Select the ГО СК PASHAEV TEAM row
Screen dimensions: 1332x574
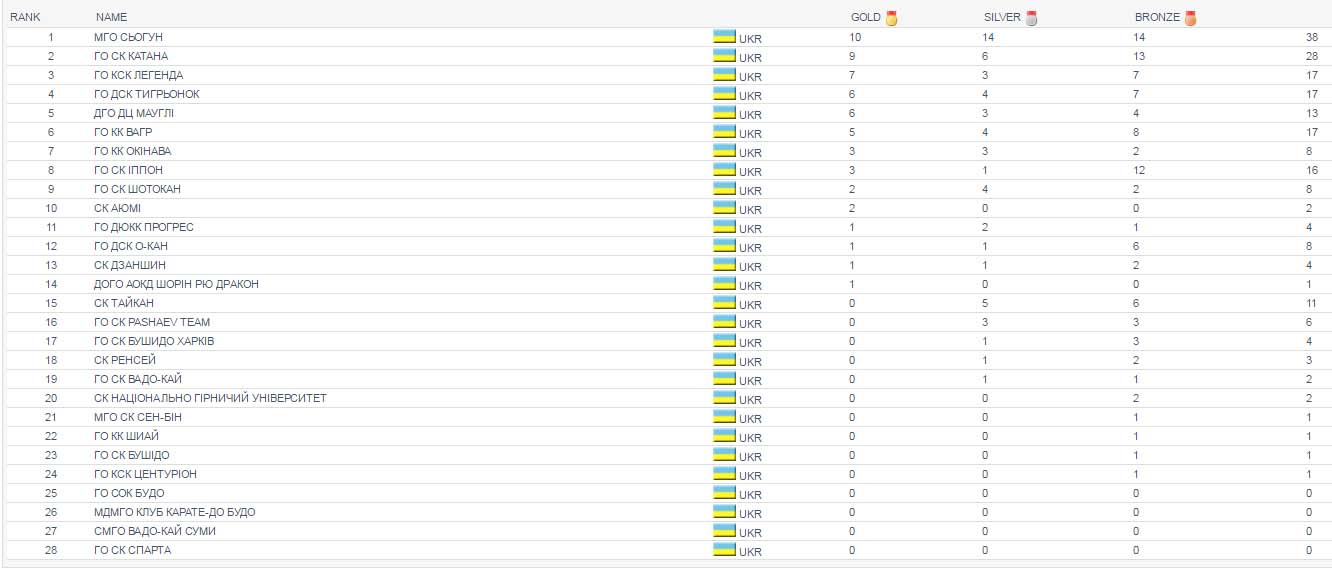[x=151, y=322]
